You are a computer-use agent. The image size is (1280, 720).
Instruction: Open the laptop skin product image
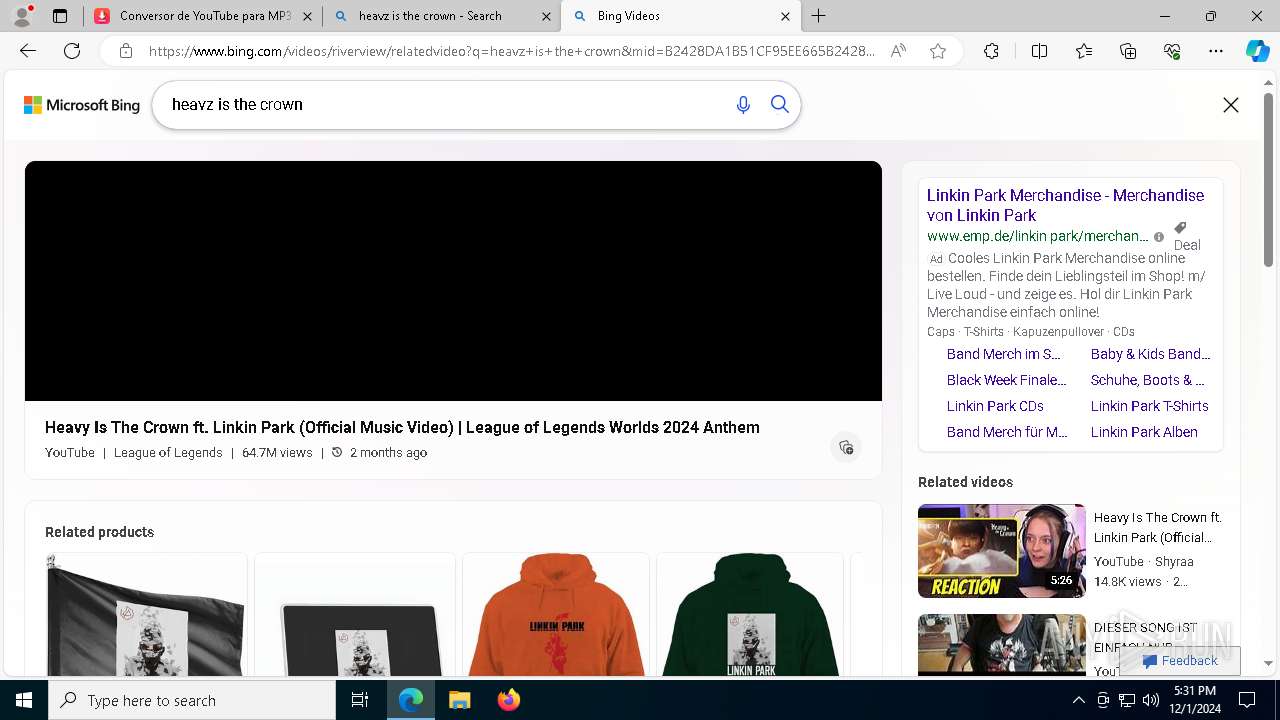click(x=355, y=615)
